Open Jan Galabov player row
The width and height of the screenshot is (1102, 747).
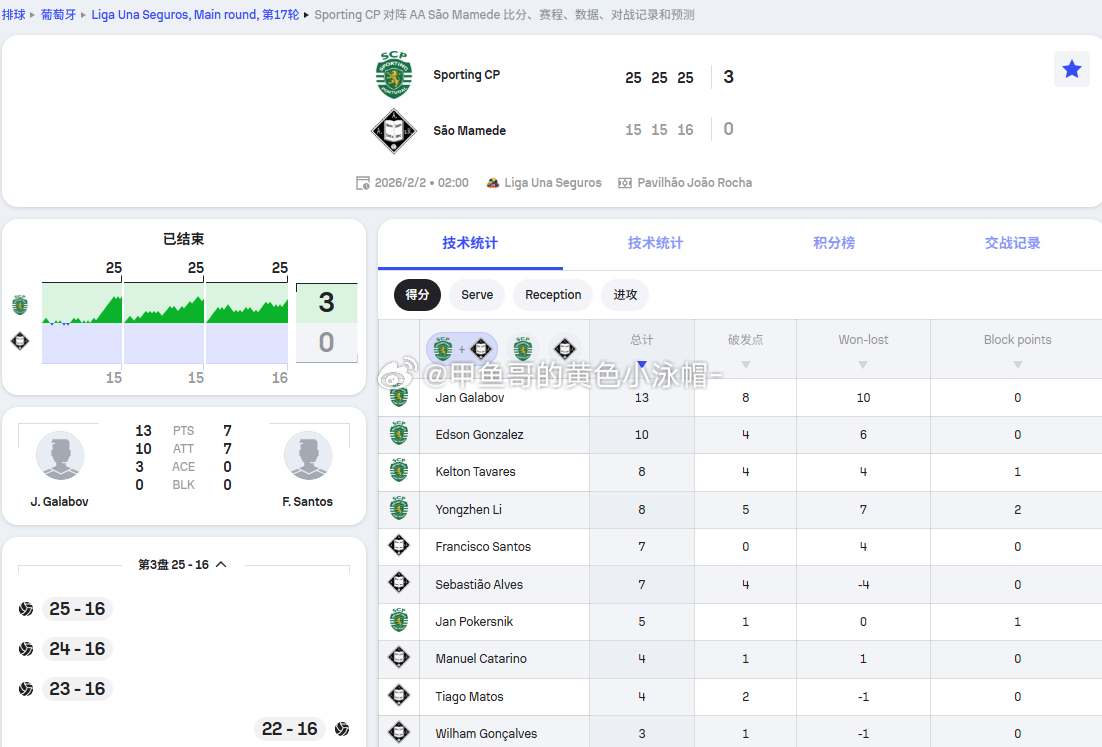(740, 398)
